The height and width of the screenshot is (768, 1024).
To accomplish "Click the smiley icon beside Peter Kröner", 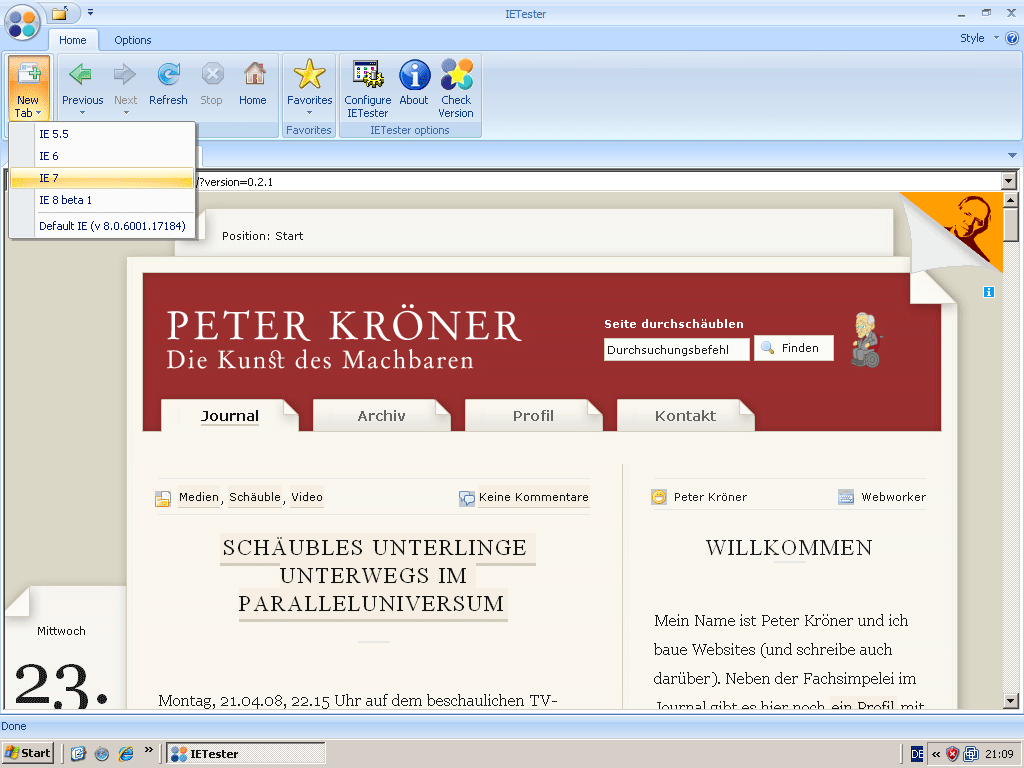I will 659,497.
